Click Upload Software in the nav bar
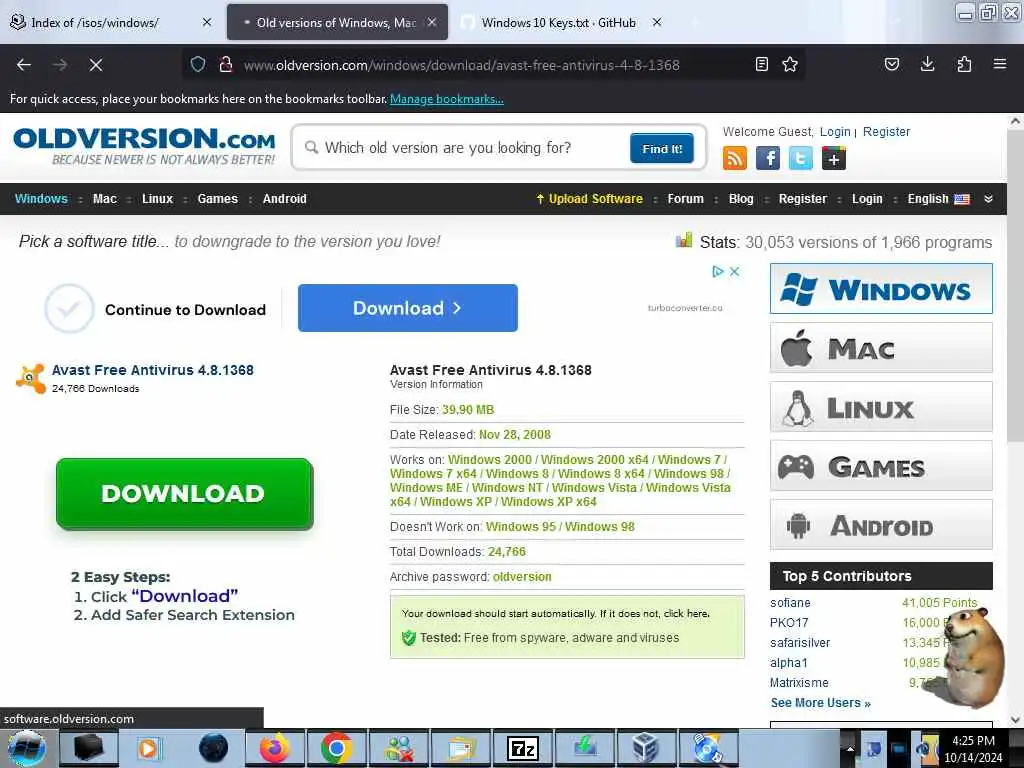1024x768 pixels. point(590,199)
